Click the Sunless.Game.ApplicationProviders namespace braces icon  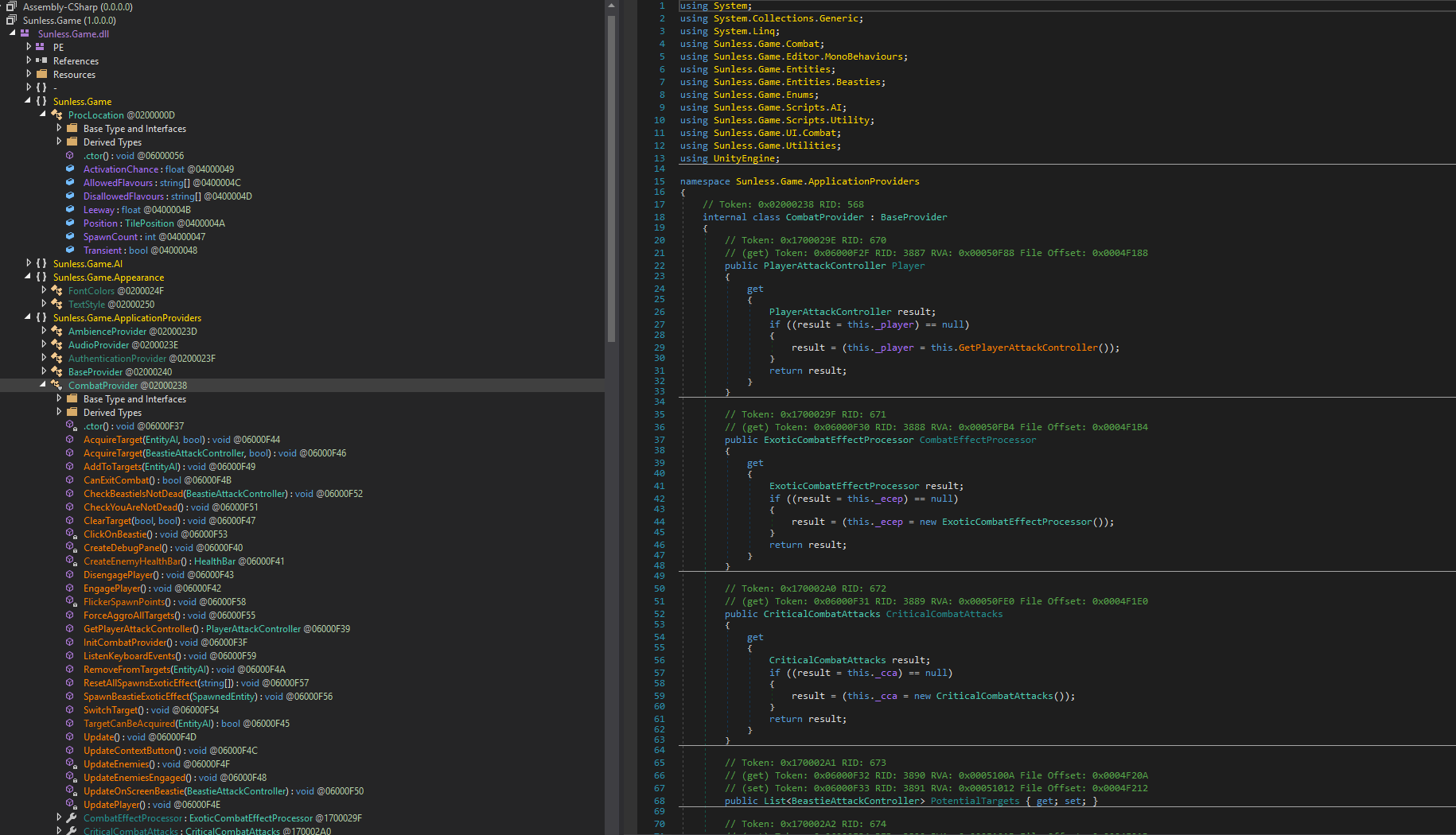[41, 317]
